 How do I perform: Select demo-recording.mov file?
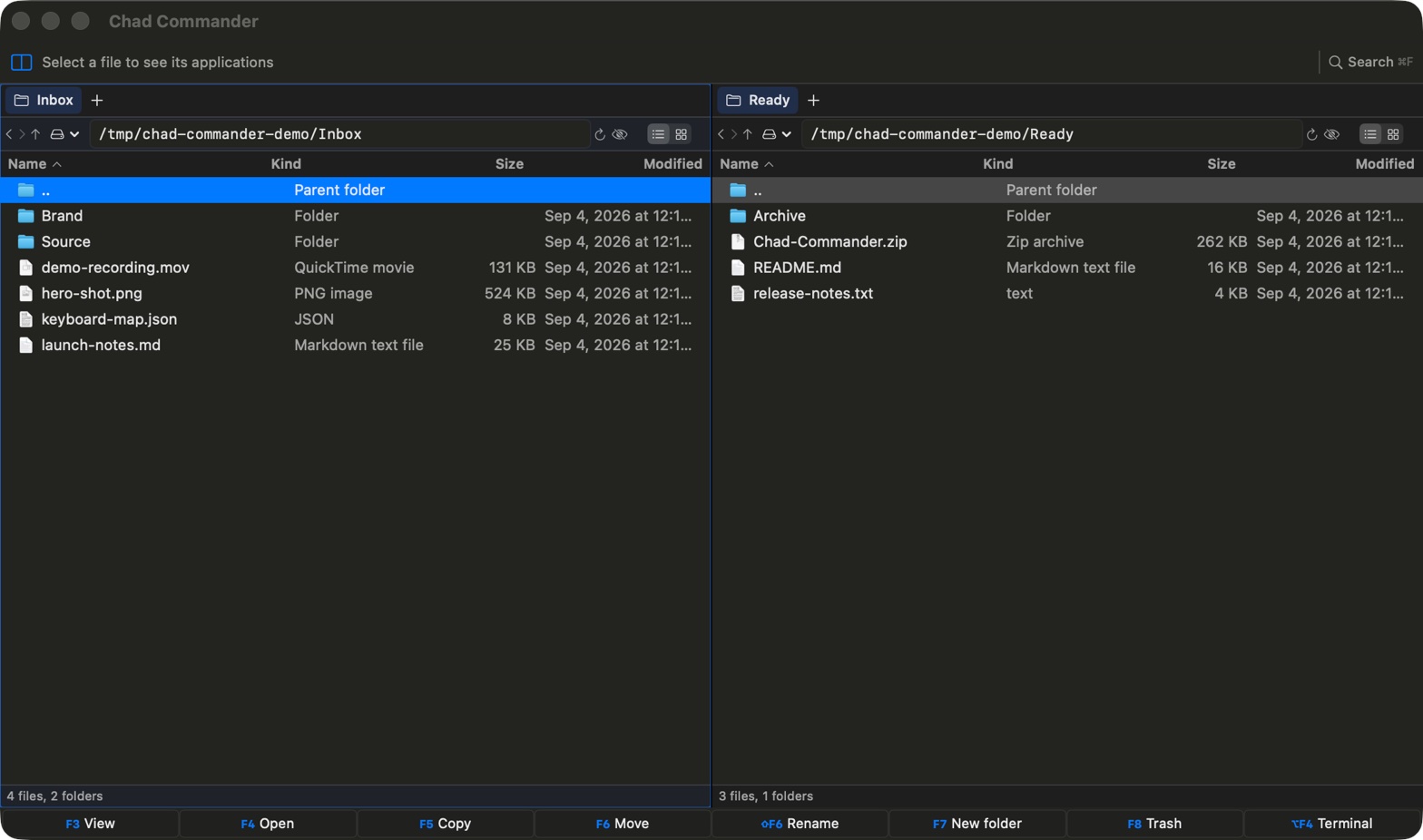click(x=355, y=268)
